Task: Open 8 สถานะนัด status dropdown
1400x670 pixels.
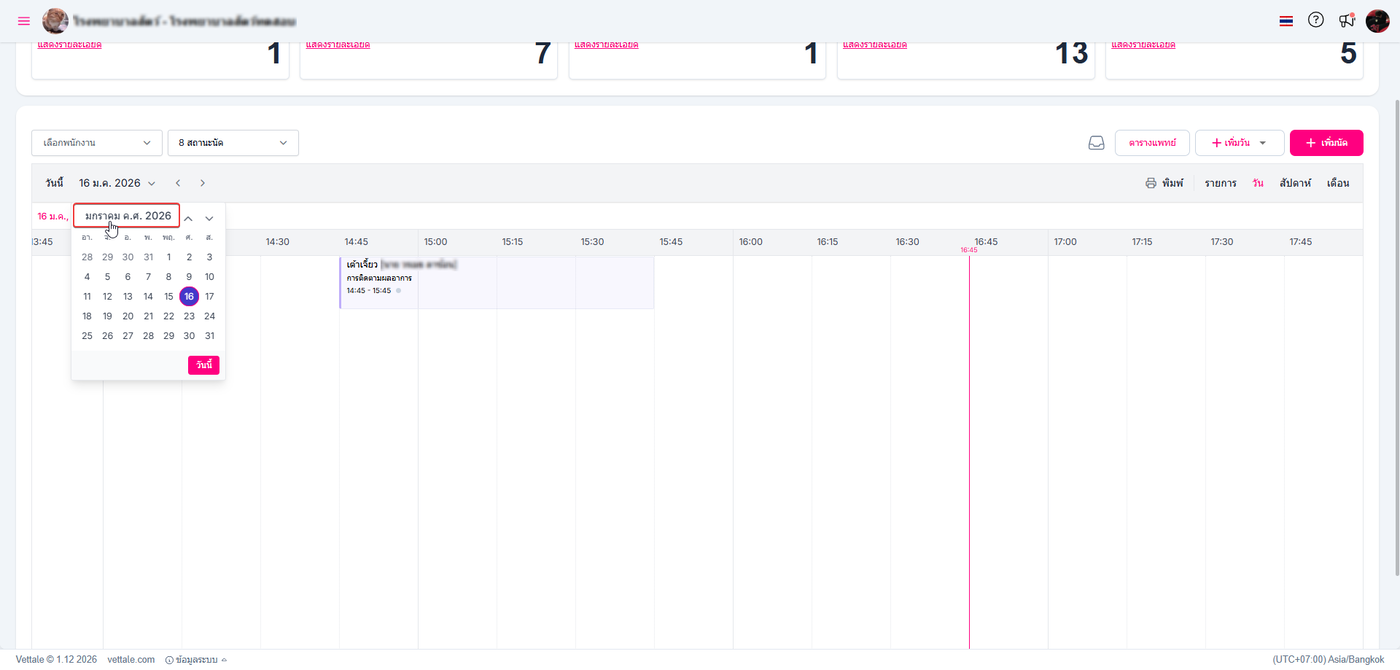Action: [233, 143]
